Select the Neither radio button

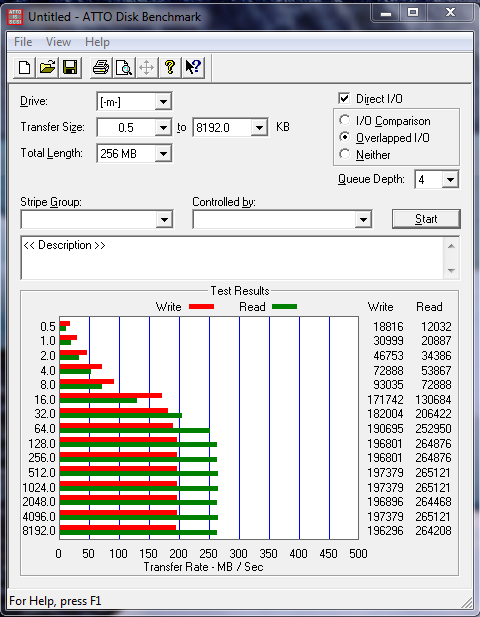pos(344,154)
